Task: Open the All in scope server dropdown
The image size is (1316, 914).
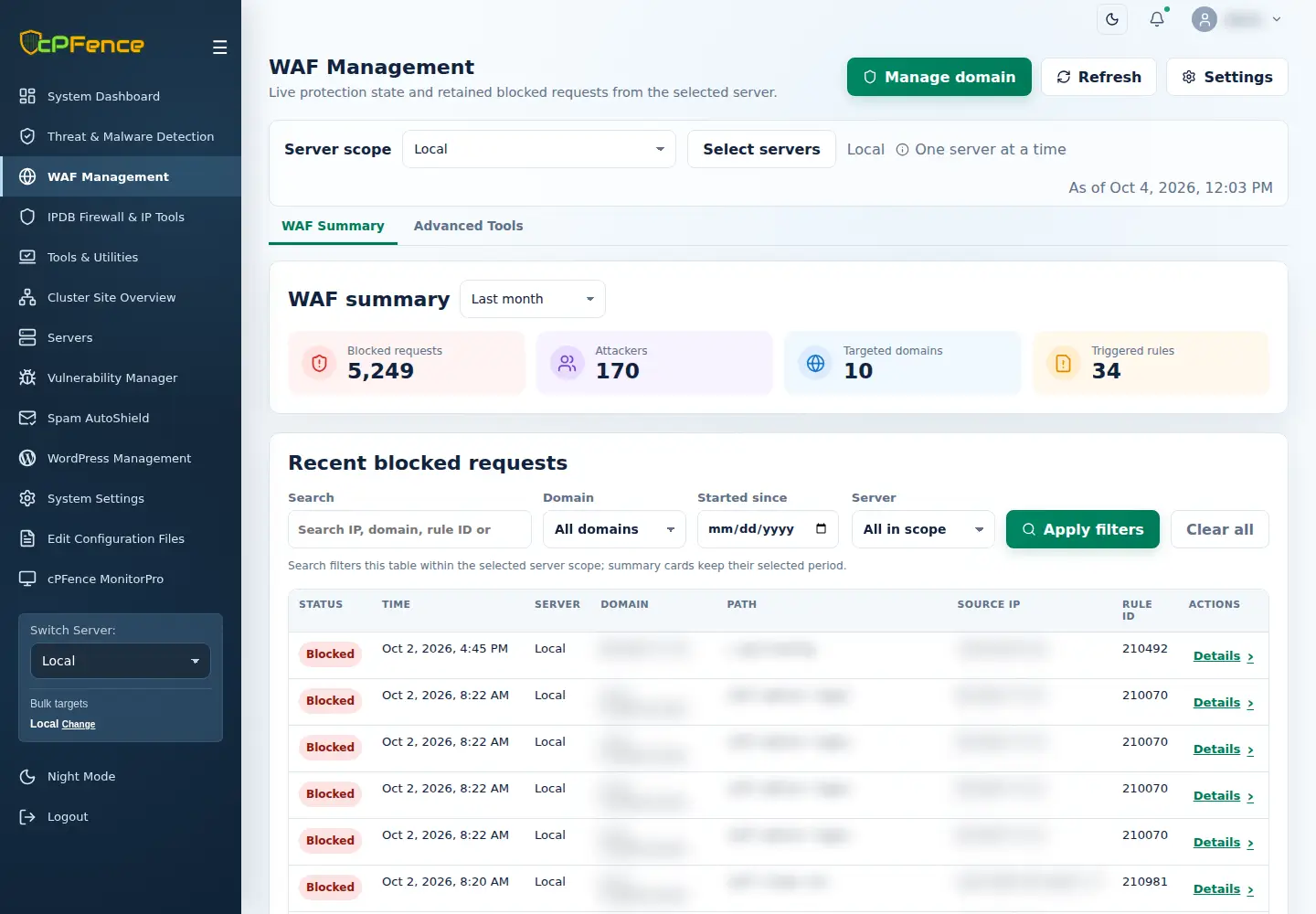Action: 923,529
